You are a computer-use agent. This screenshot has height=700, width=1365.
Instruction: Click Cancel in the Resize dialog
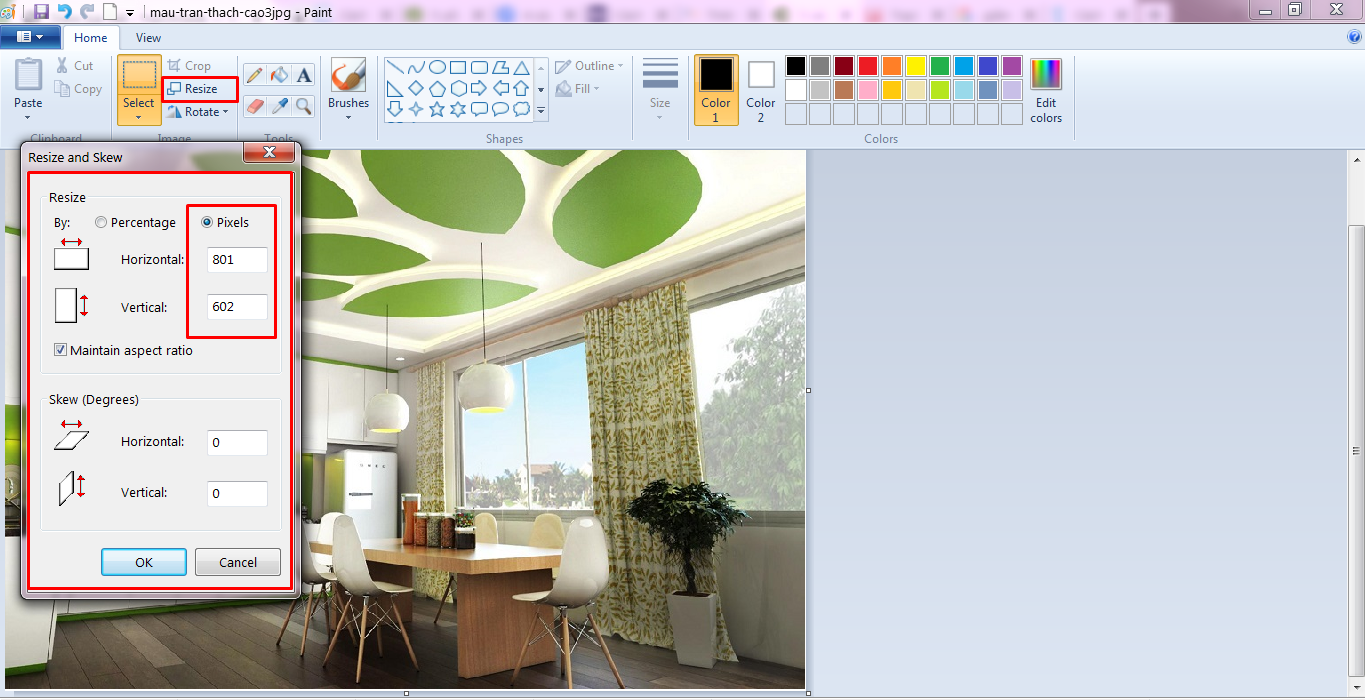point(238,562)
